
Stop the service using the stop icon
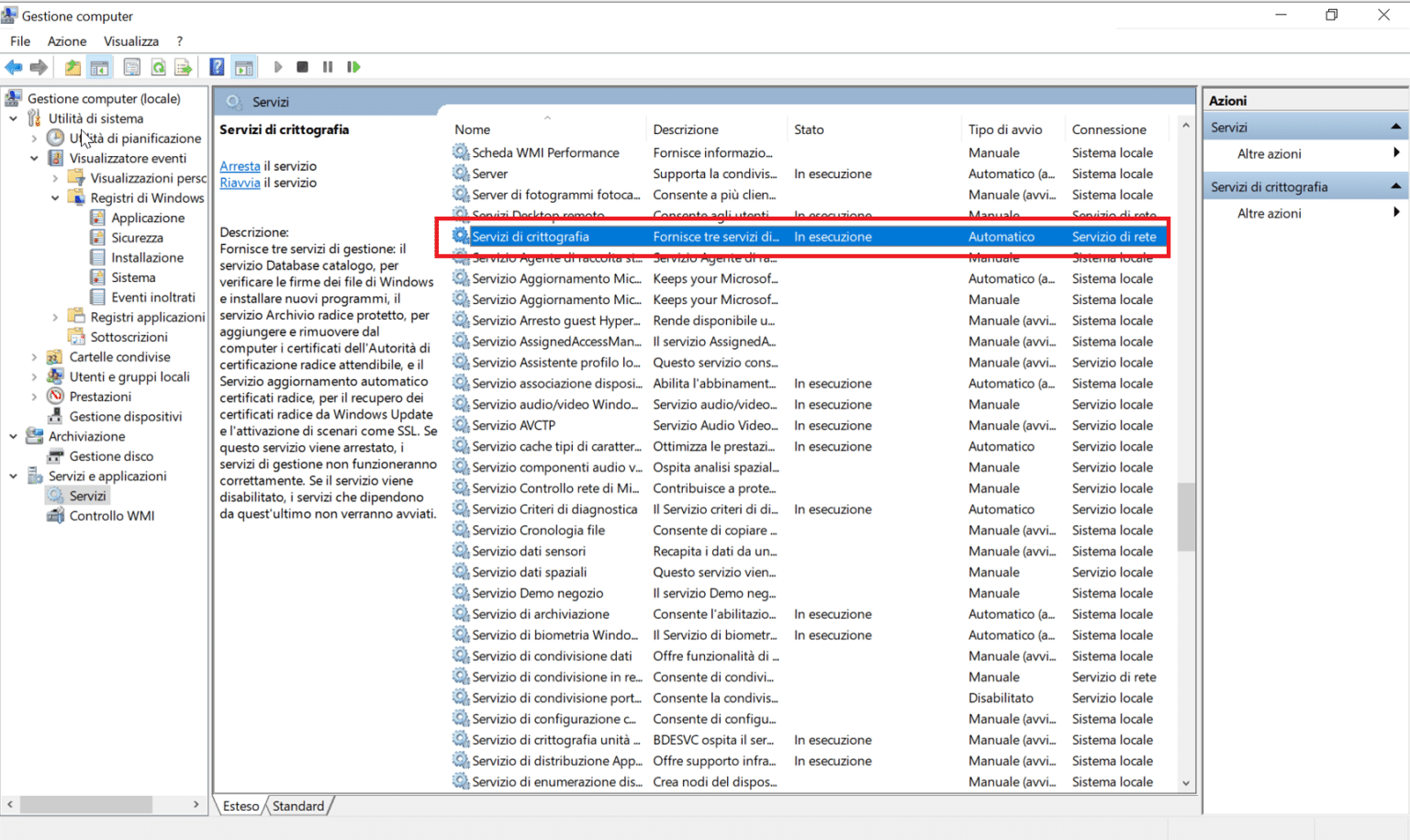302,66
